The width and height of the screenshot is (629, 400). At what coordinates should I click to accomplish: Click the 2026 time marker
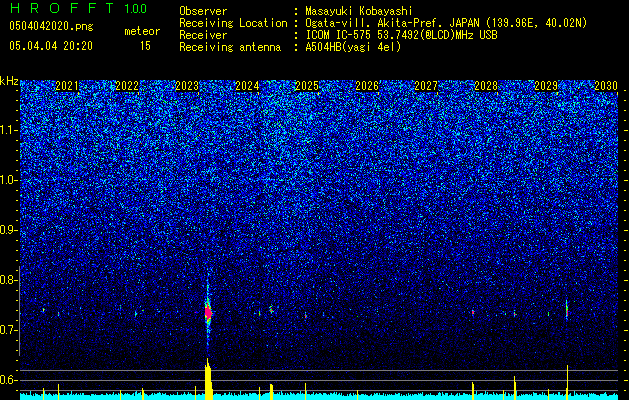coord(367,86)
